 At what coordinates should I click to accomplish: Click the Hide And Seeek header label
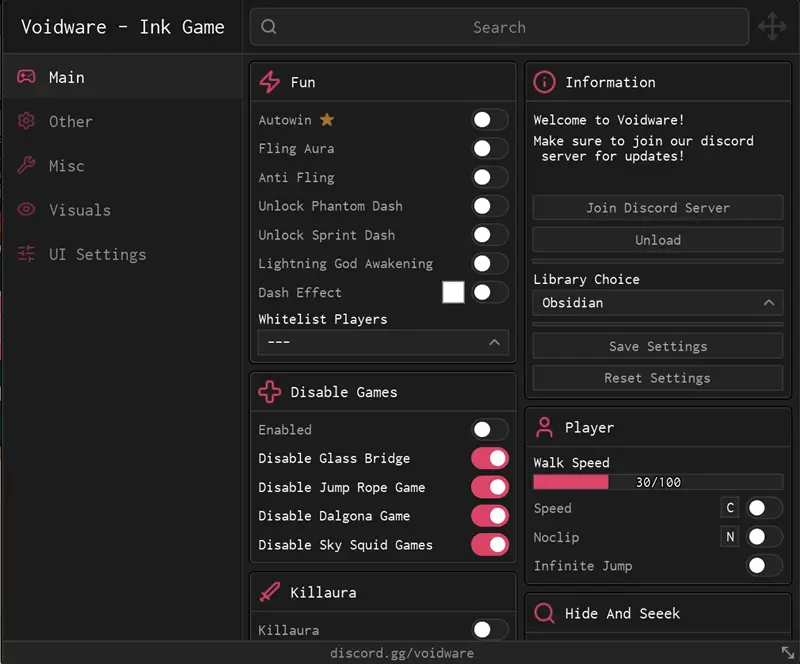pos(622,613)
